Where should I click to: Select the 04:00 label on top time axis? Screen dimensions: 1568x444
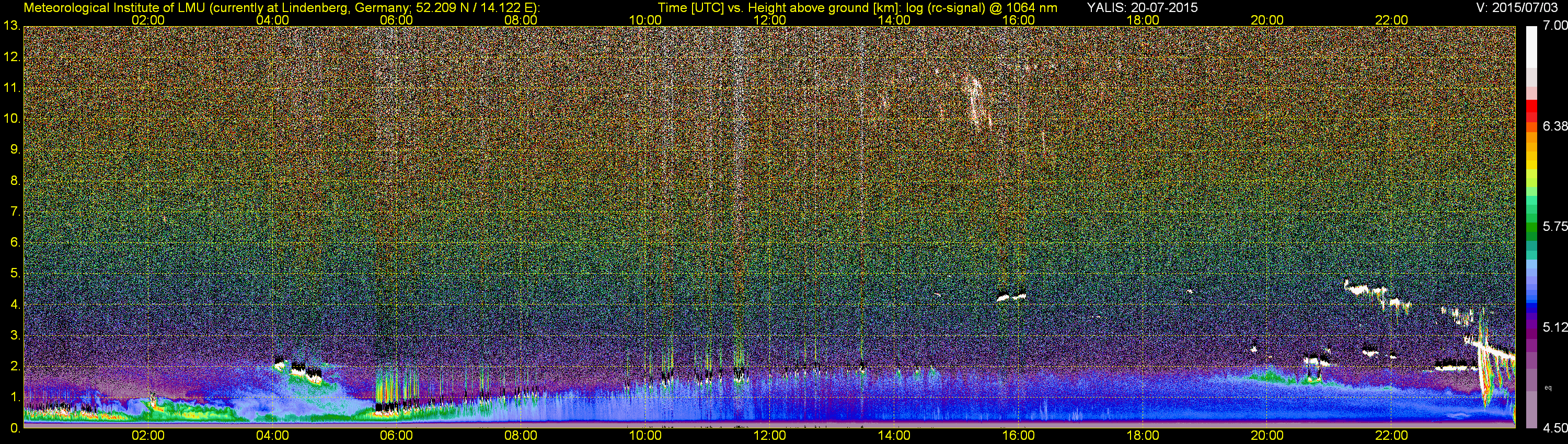272,20
